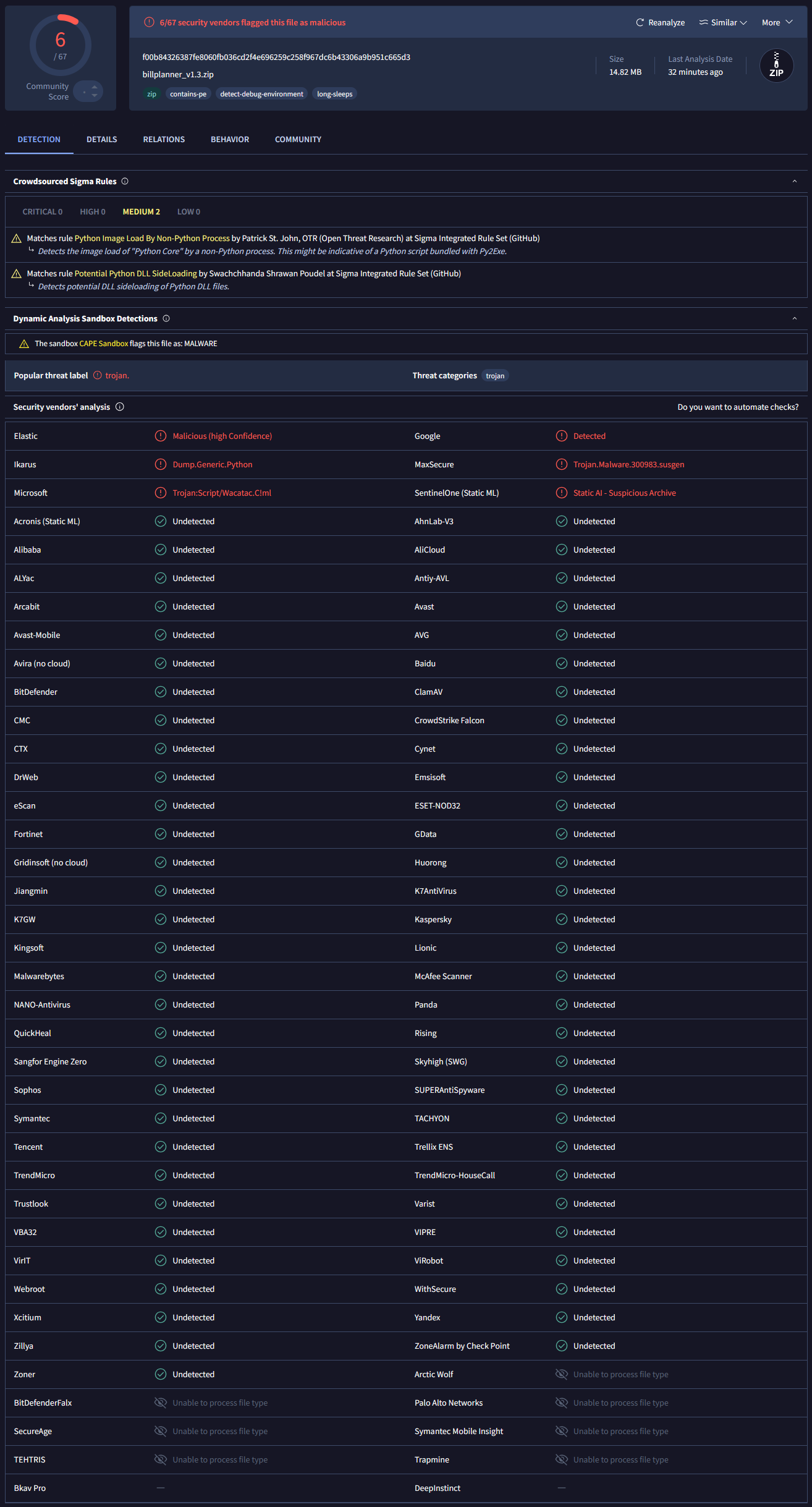This screenshot has width=812, height=1507.
Task: Filter Sigma rules by CRITICAL 0
Action: pos(43,211)
